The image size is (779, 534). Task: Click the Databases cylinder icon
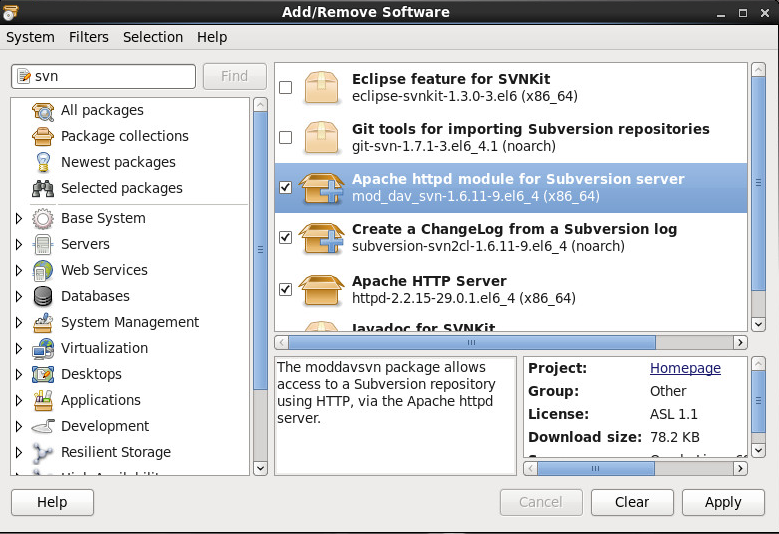pos(43,297)
